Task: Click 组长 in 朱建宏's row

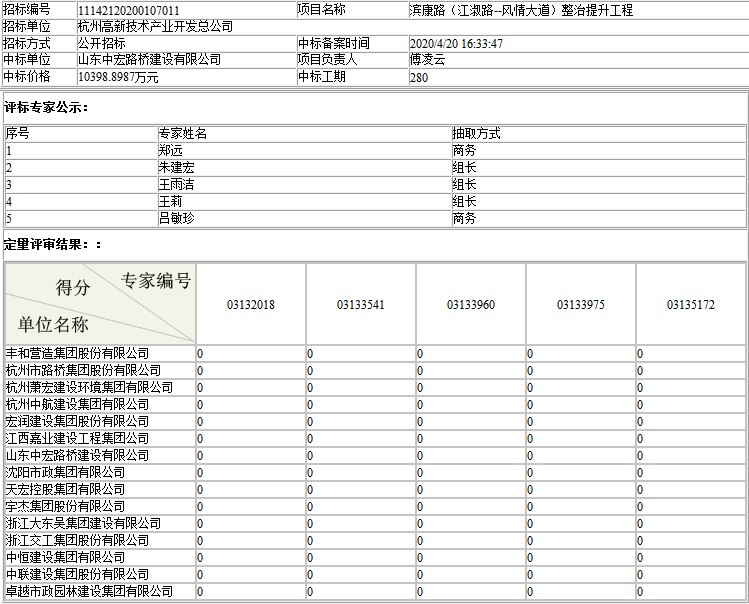Action: pyautogui.click(x=464, y=168)
